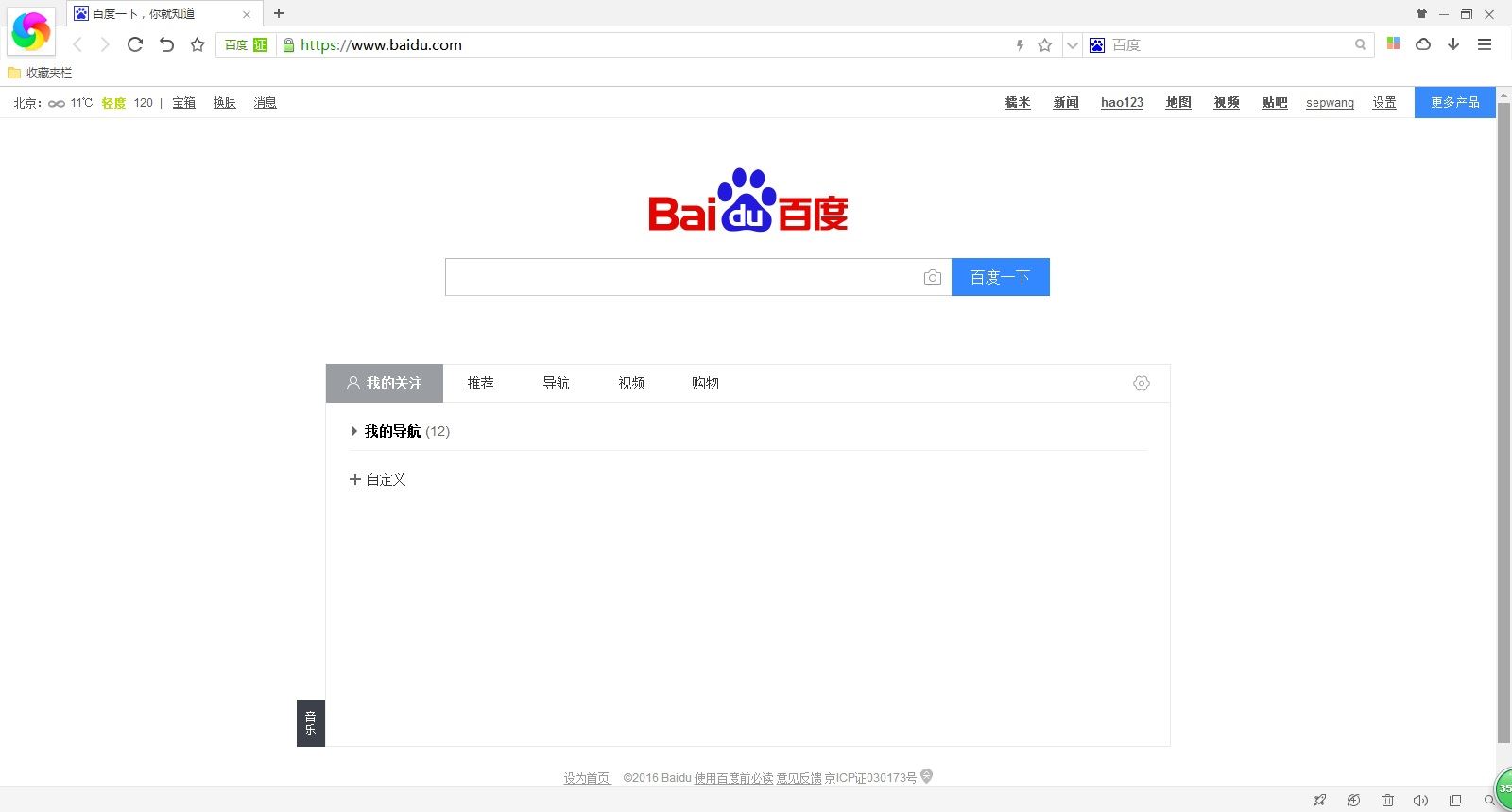Go forward with the forward arrow
This screenshot has width=1512, height=812.
(105, 44)
